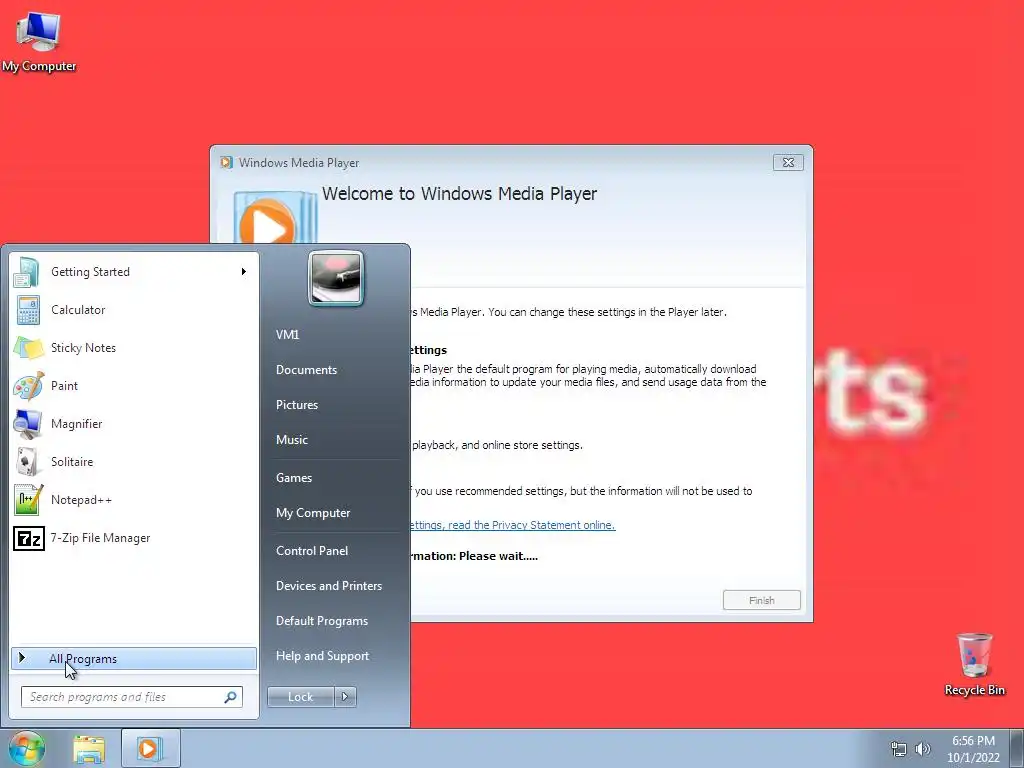The height and width of the screenshot is (768, 1024).
Task: Open Magnifier icon in Start menu
Action: (x=28, y=424)
